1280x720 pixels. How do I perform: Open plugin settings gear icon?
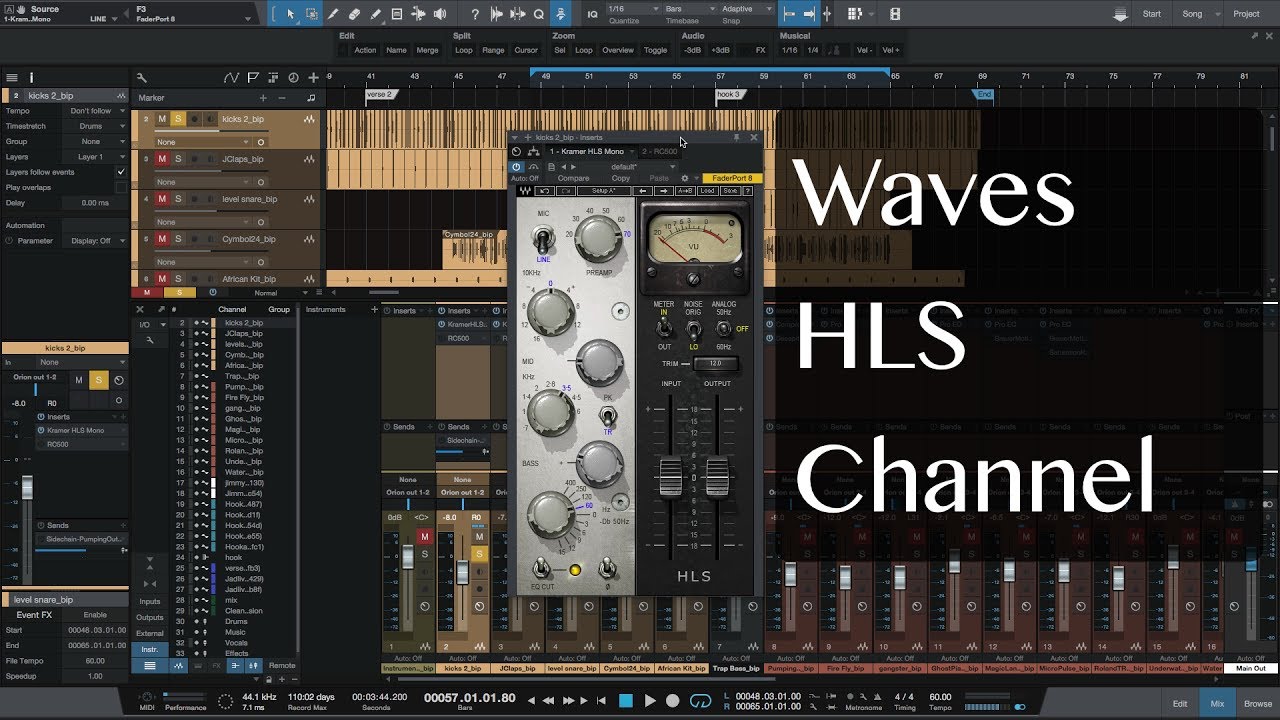[684, 178]
